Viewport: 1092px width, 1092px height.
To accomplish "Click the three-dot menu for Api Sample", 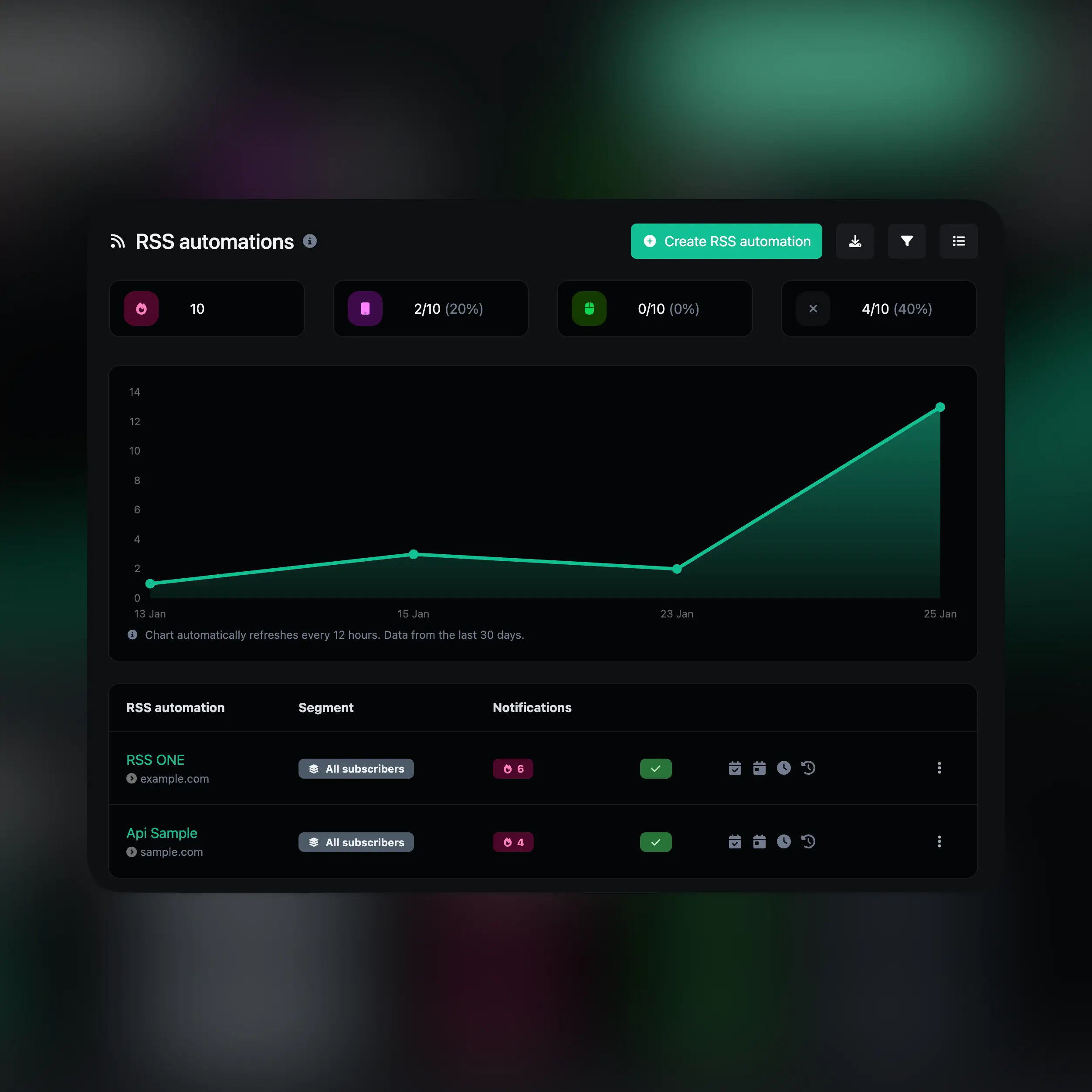I will coord(939,841).
